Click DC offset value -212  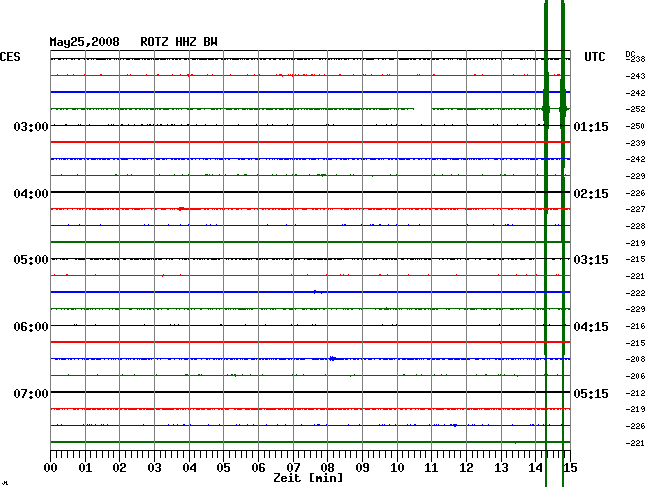635,393
